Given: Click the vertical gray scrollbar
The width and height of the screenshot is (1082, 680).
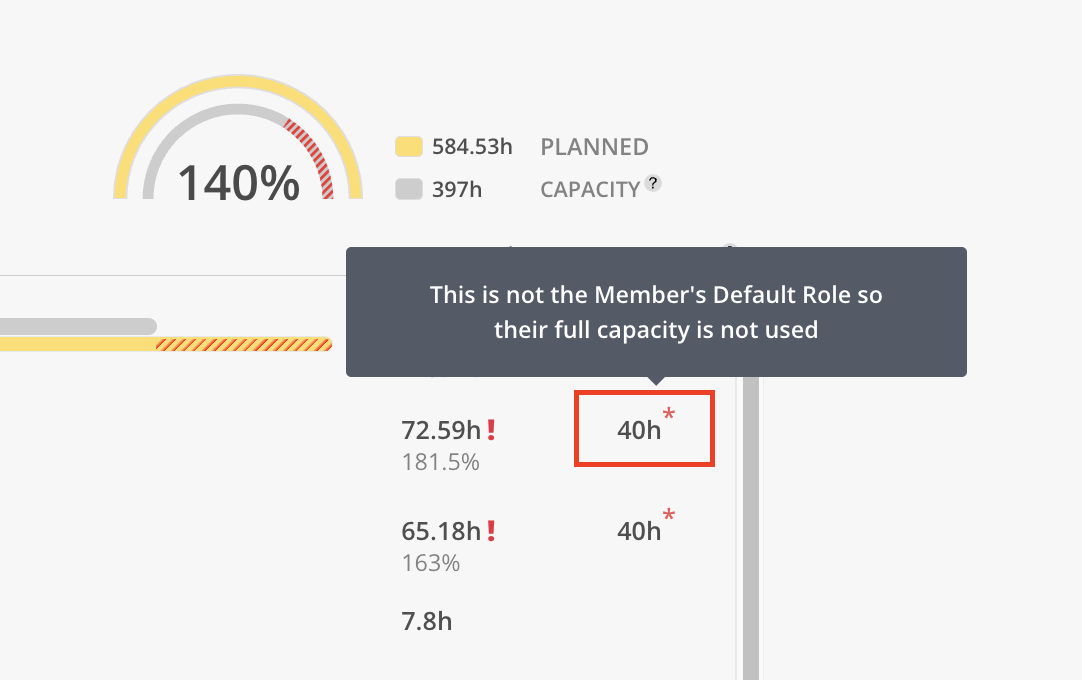Looking at the screenshot, I should coord(751,528).
